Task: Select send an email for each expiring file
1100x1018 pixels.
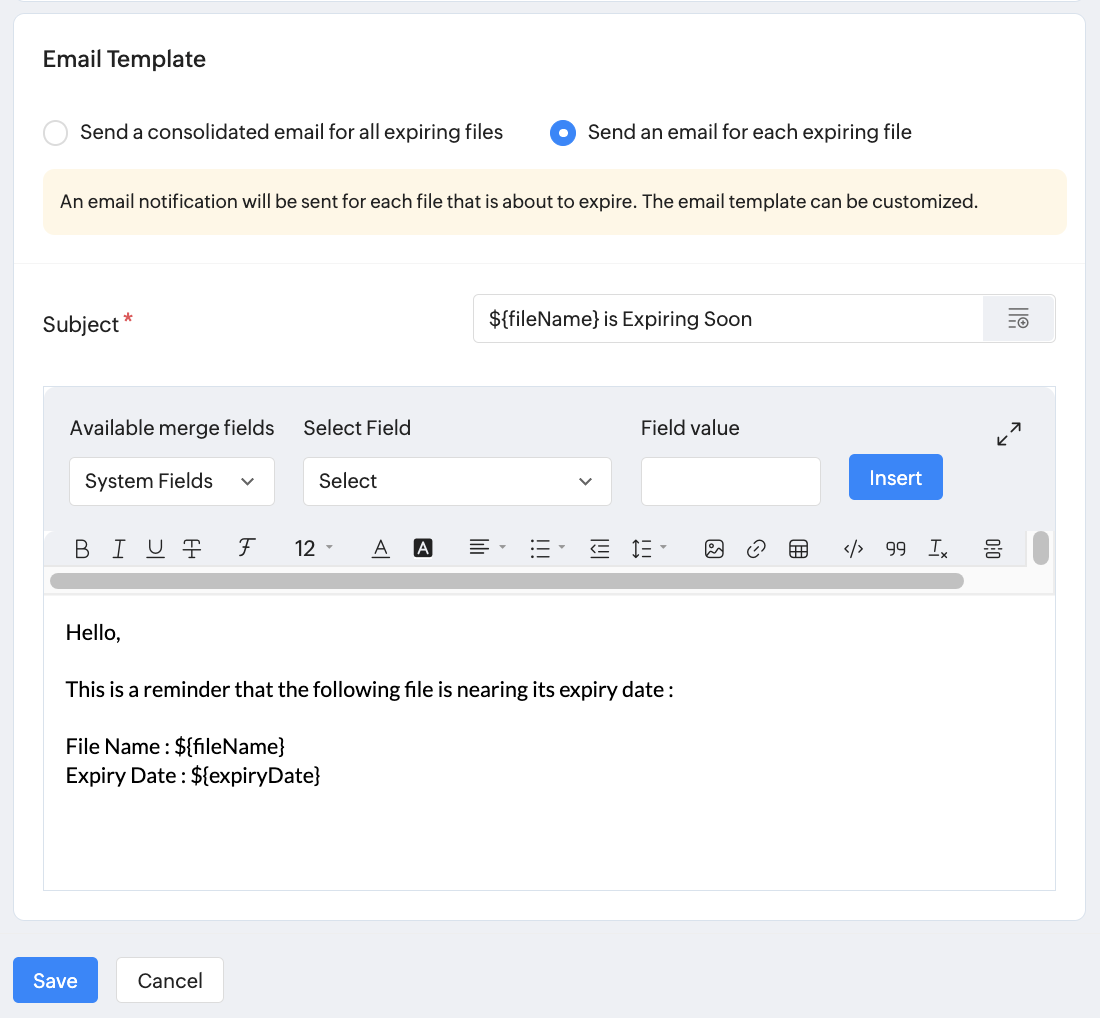Action: tap(563, 133)
